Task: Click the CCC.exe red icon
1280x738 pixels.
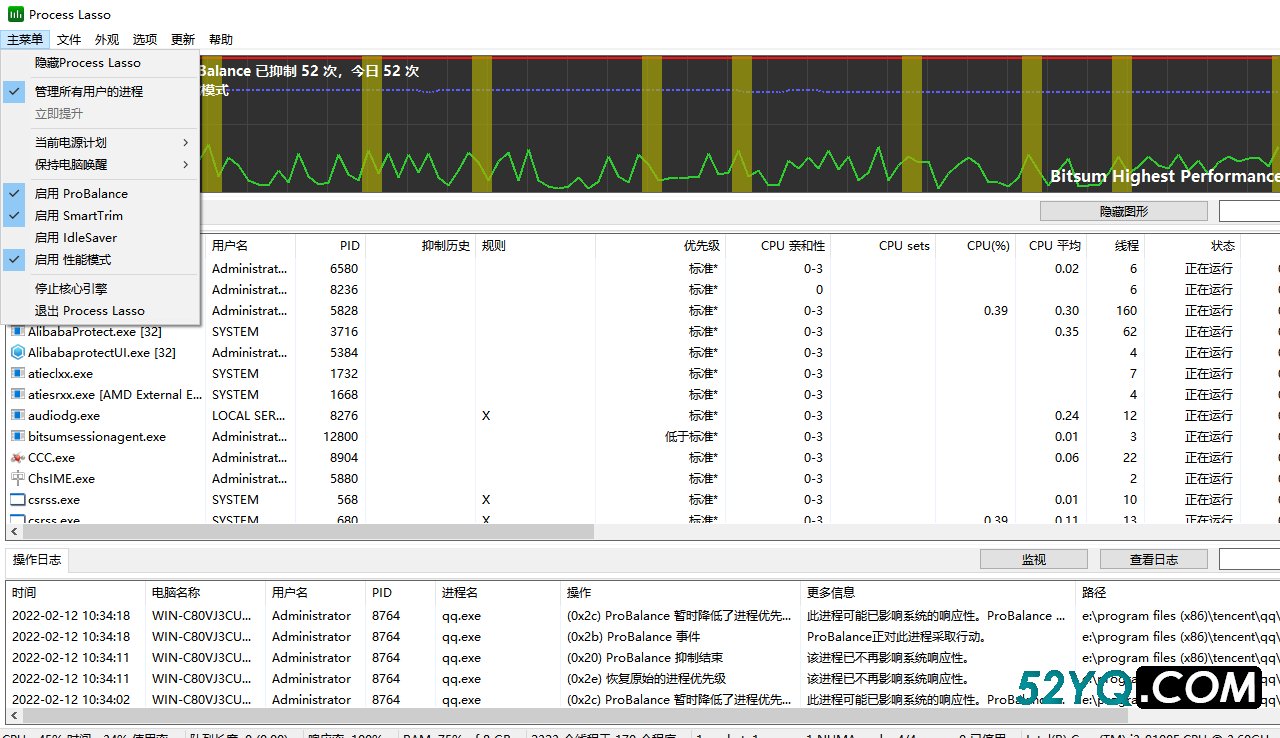Action: (17, 457)
